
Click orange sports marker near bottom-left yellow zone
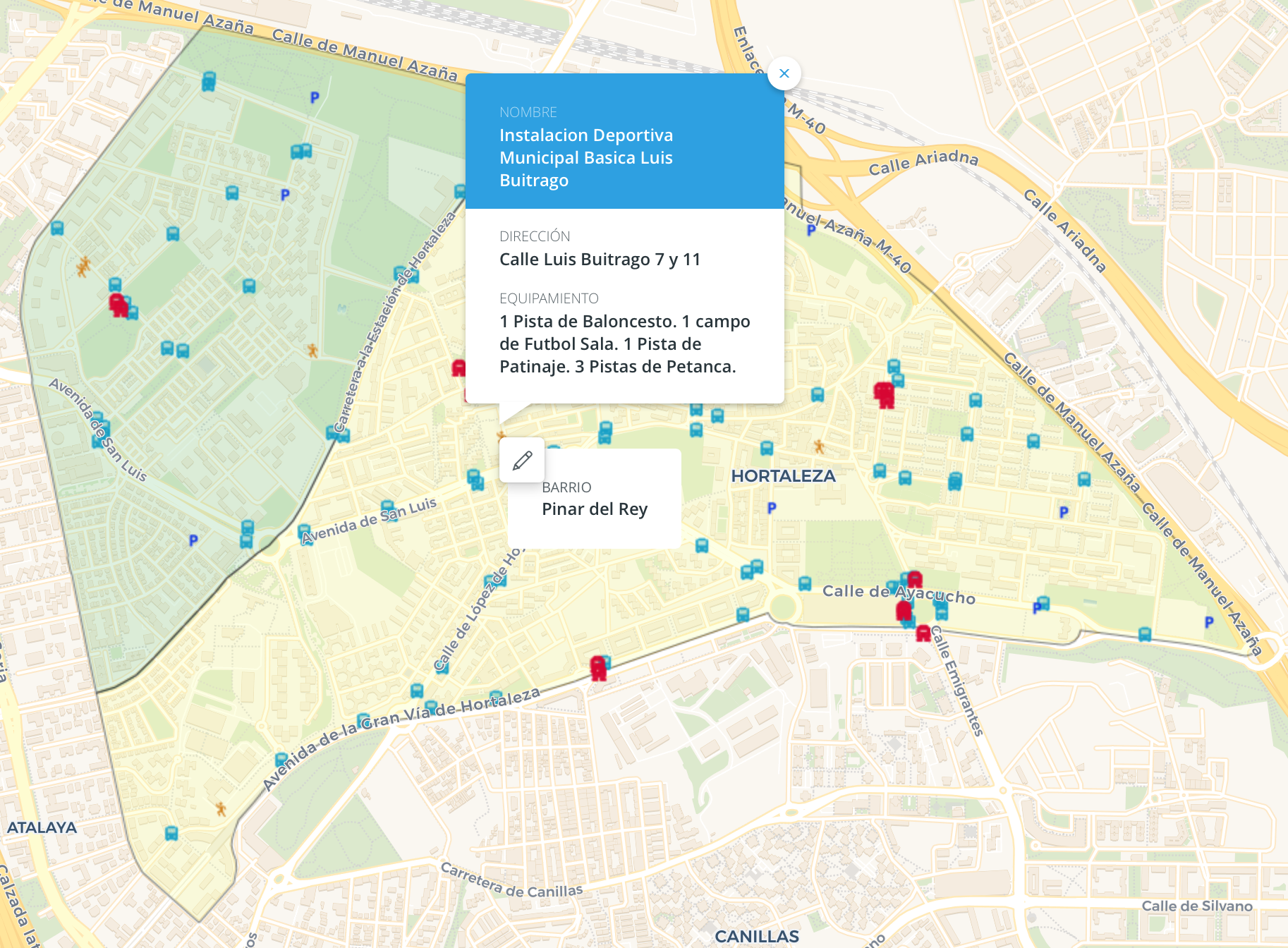click(x=221, y=808)
